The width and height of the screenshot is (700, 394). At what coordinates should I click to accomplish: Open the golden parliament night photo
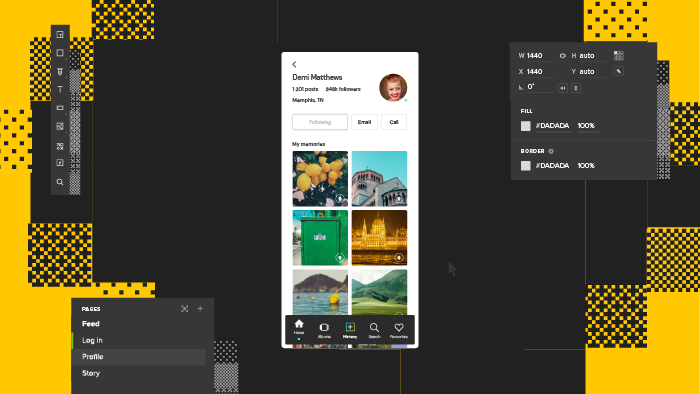point(379,238)
